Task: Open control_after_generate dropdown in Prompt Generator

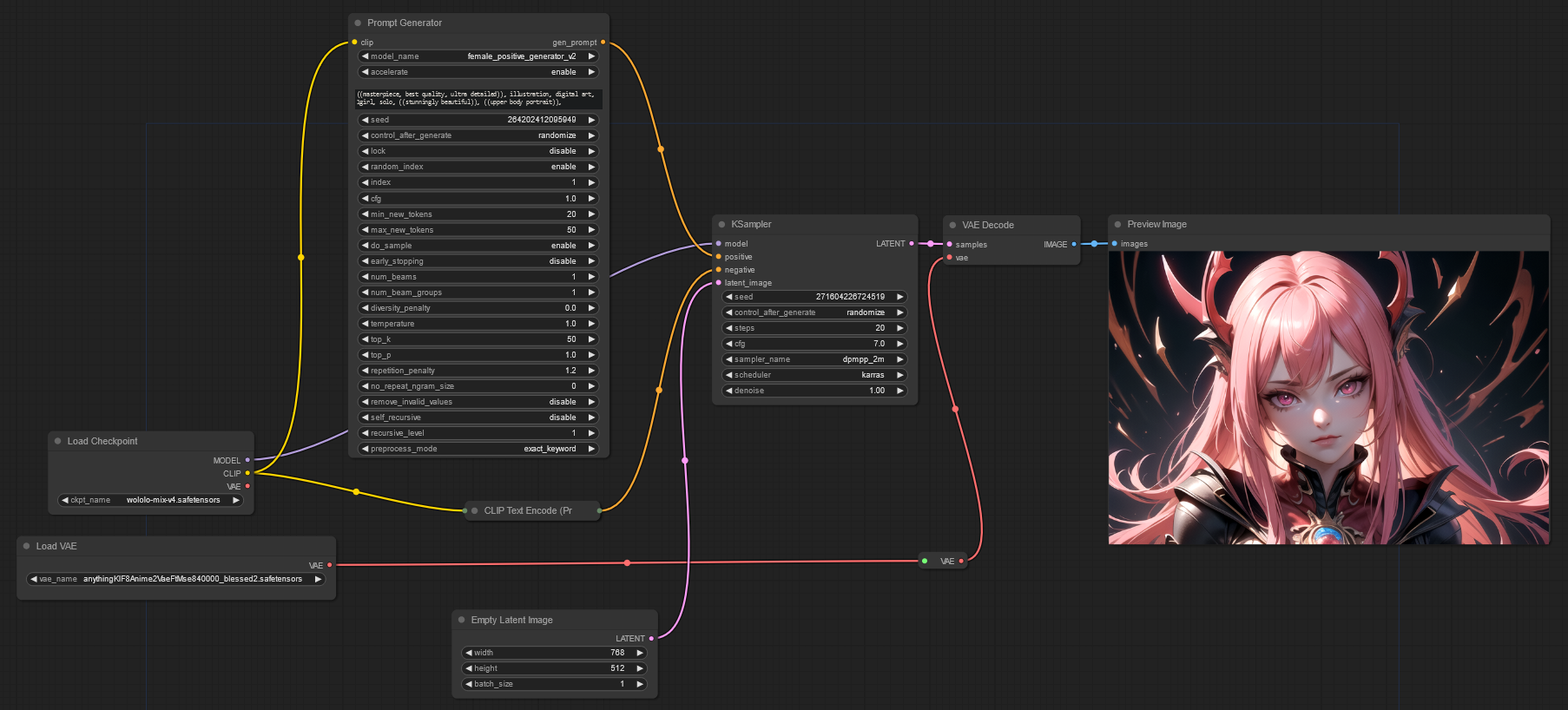Action: (478, 135)
